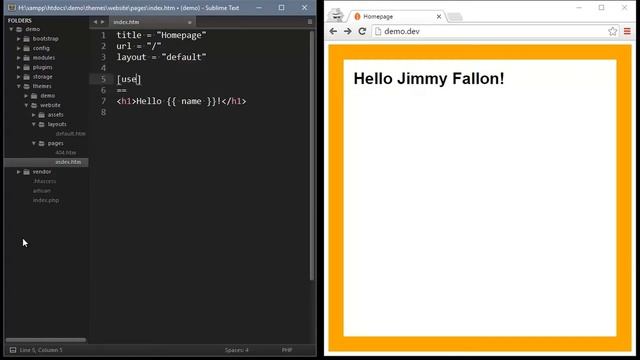Click the [use] line in editor
Viewport: 640px width, 360px height.
(129, 79)
